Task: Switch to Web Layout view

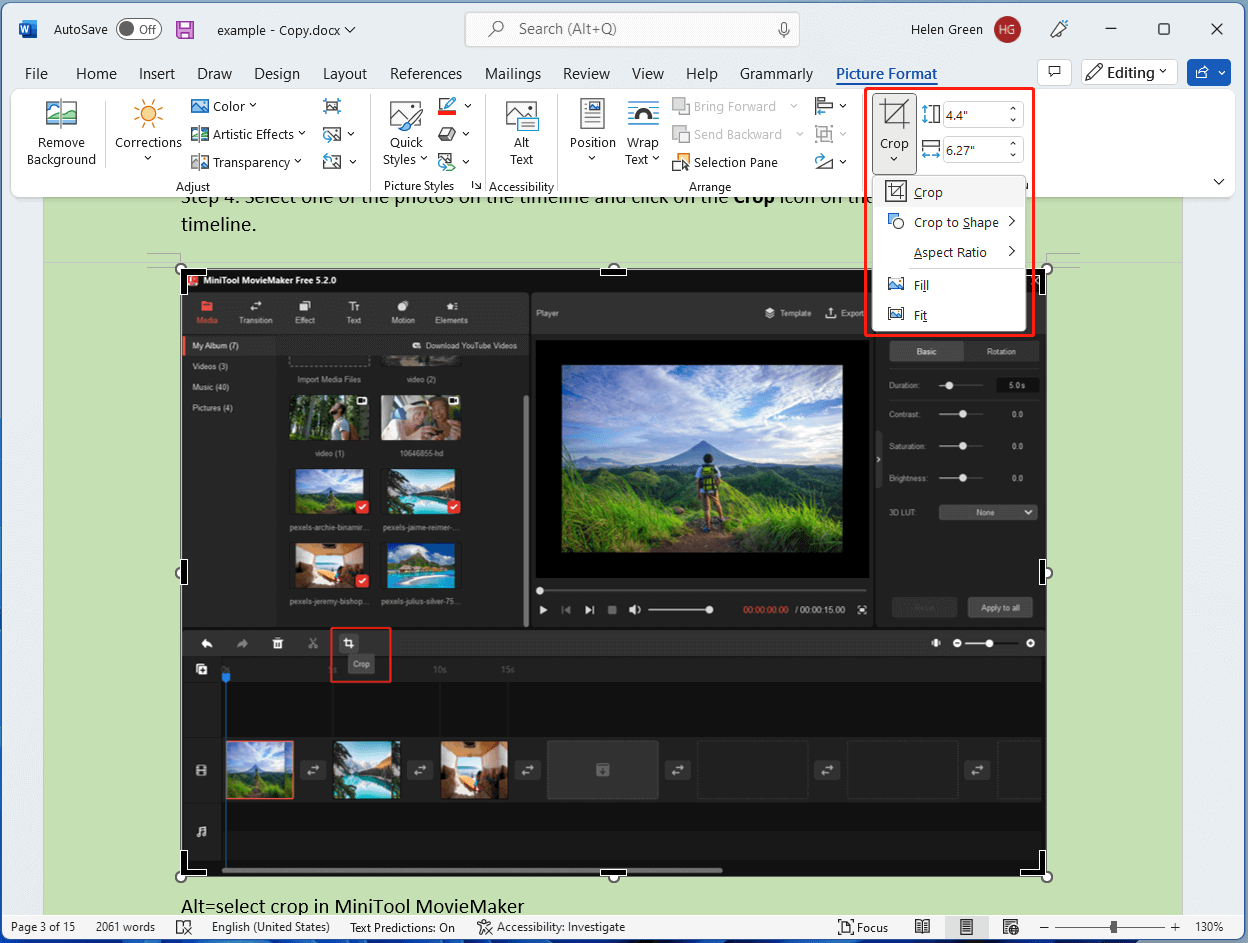Action: coord(1010,927)
